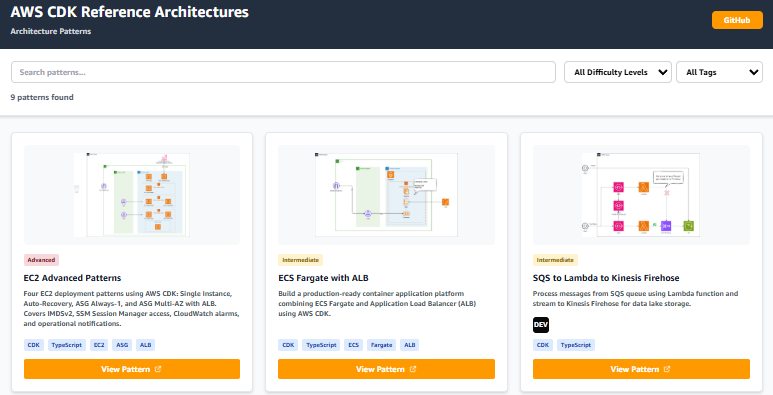View Pattern for SQS to Lambda to Kinesis Firehose
The height and width of the screenshot is (395, 773).
coord(641,369)
